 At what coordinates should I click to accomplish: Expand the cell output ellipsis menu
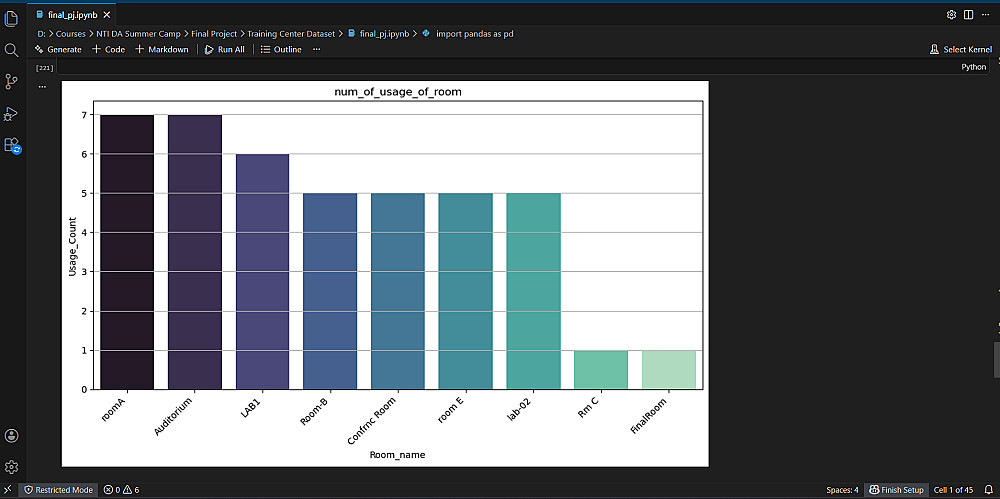pos(42,86)
